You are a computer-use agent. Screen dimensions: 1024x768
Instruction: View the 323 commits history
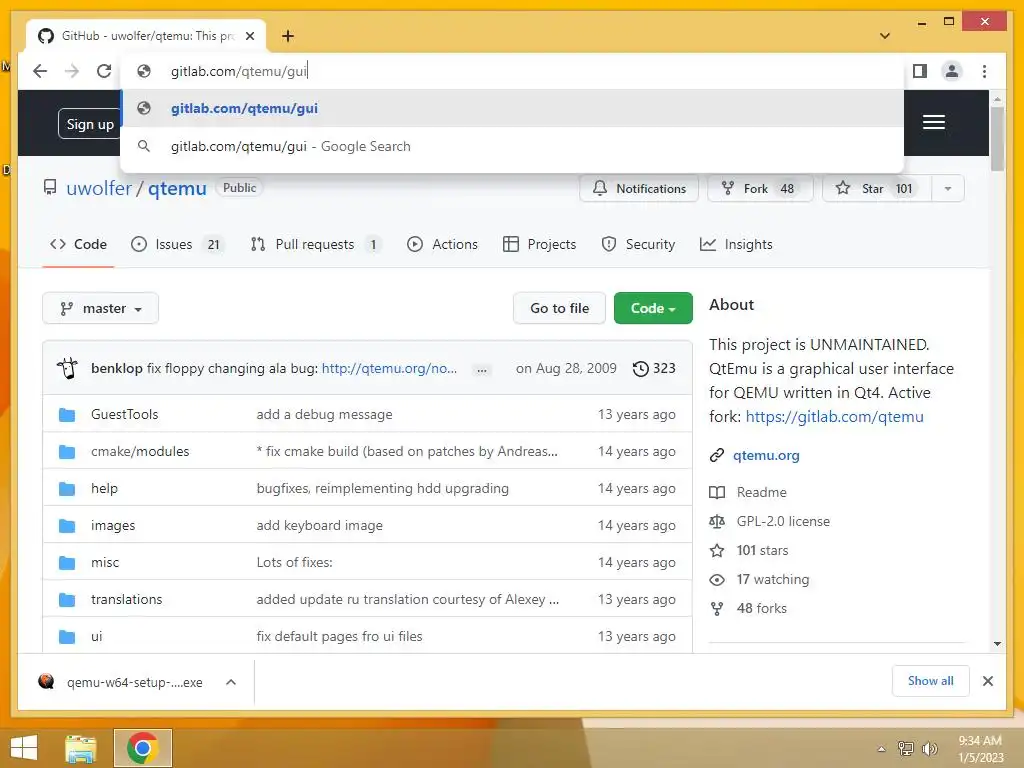pyautogui.click(x=654, y=368)
